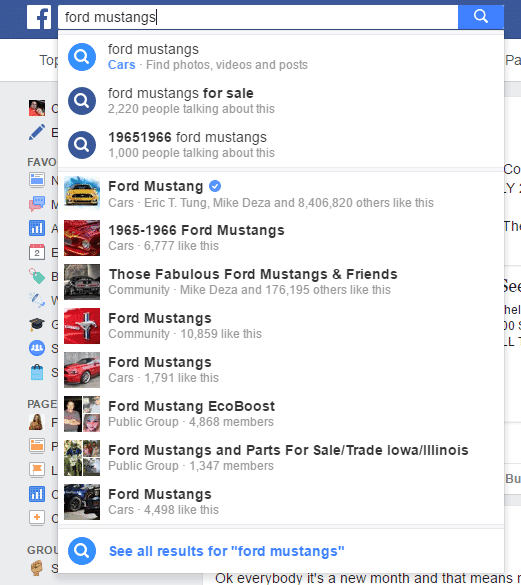The height and width of the screenshot is (585, 521).
Task: Click the orange plus page icon in the Pages section
Action: 37,518
